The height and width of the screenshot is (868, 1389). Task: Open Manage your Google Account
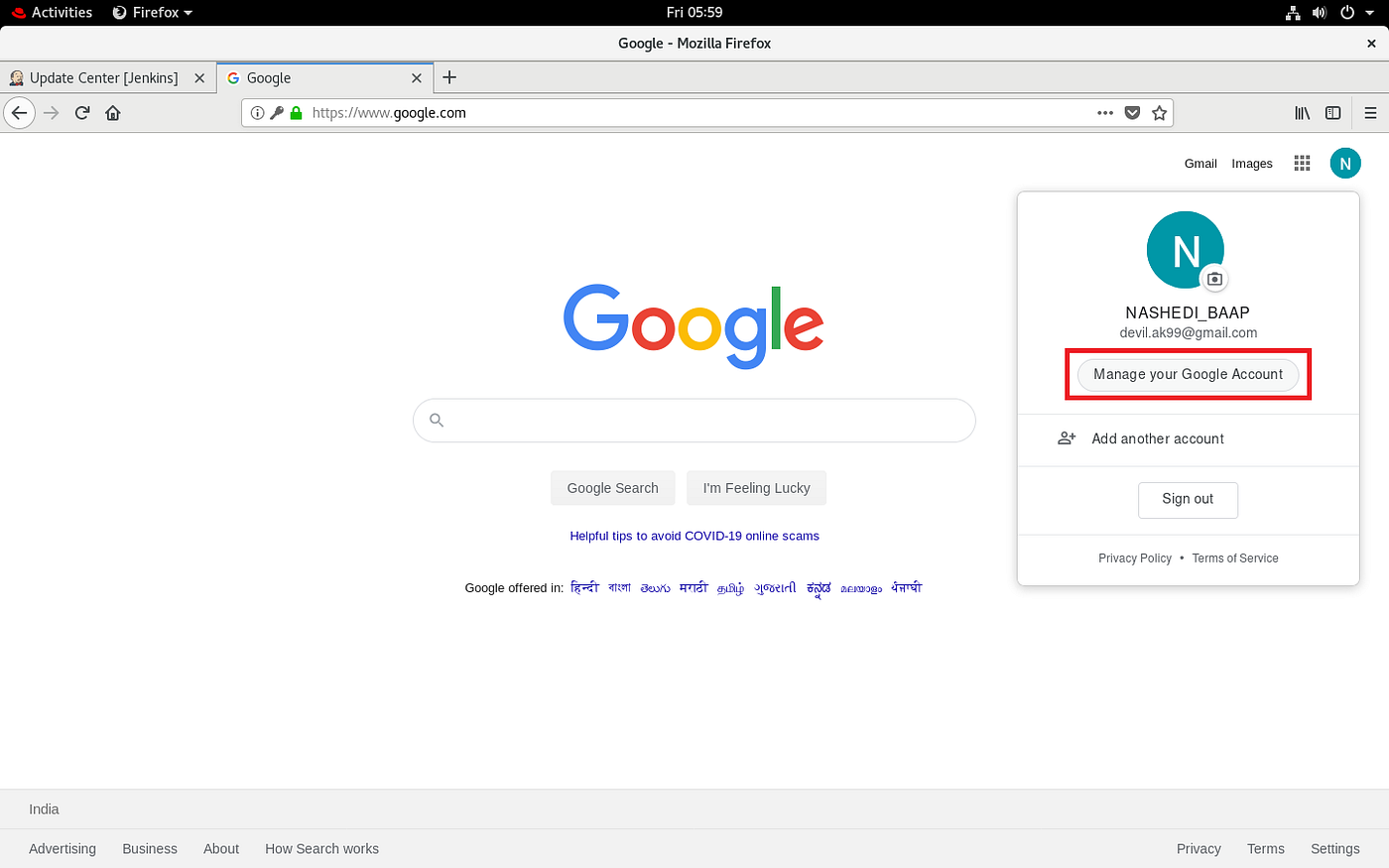pyautogui.click(x=1189, y=374)
